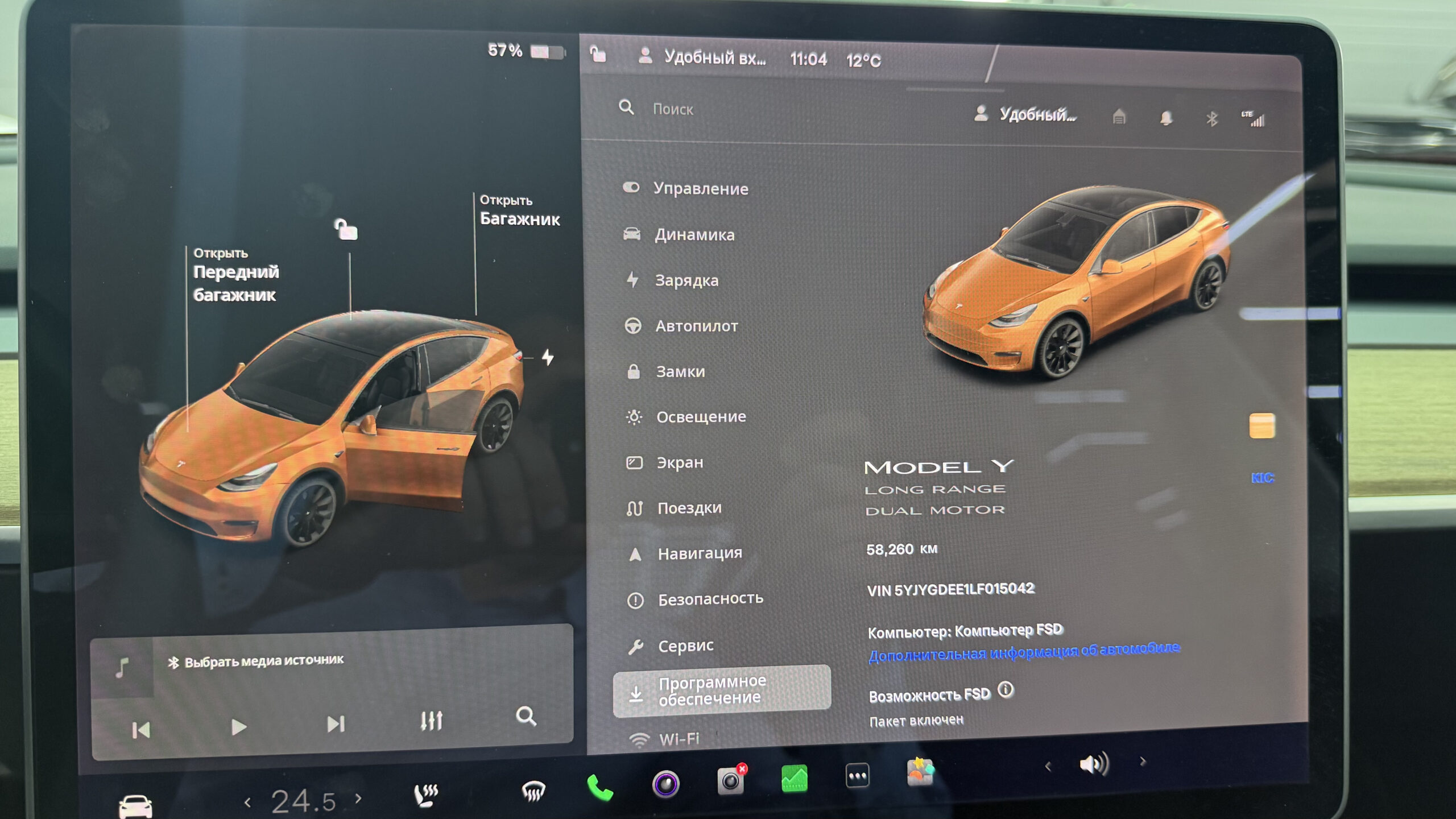Open the Освещение lighting section
Screen dimensions: 1456x819
click(686, 417)
